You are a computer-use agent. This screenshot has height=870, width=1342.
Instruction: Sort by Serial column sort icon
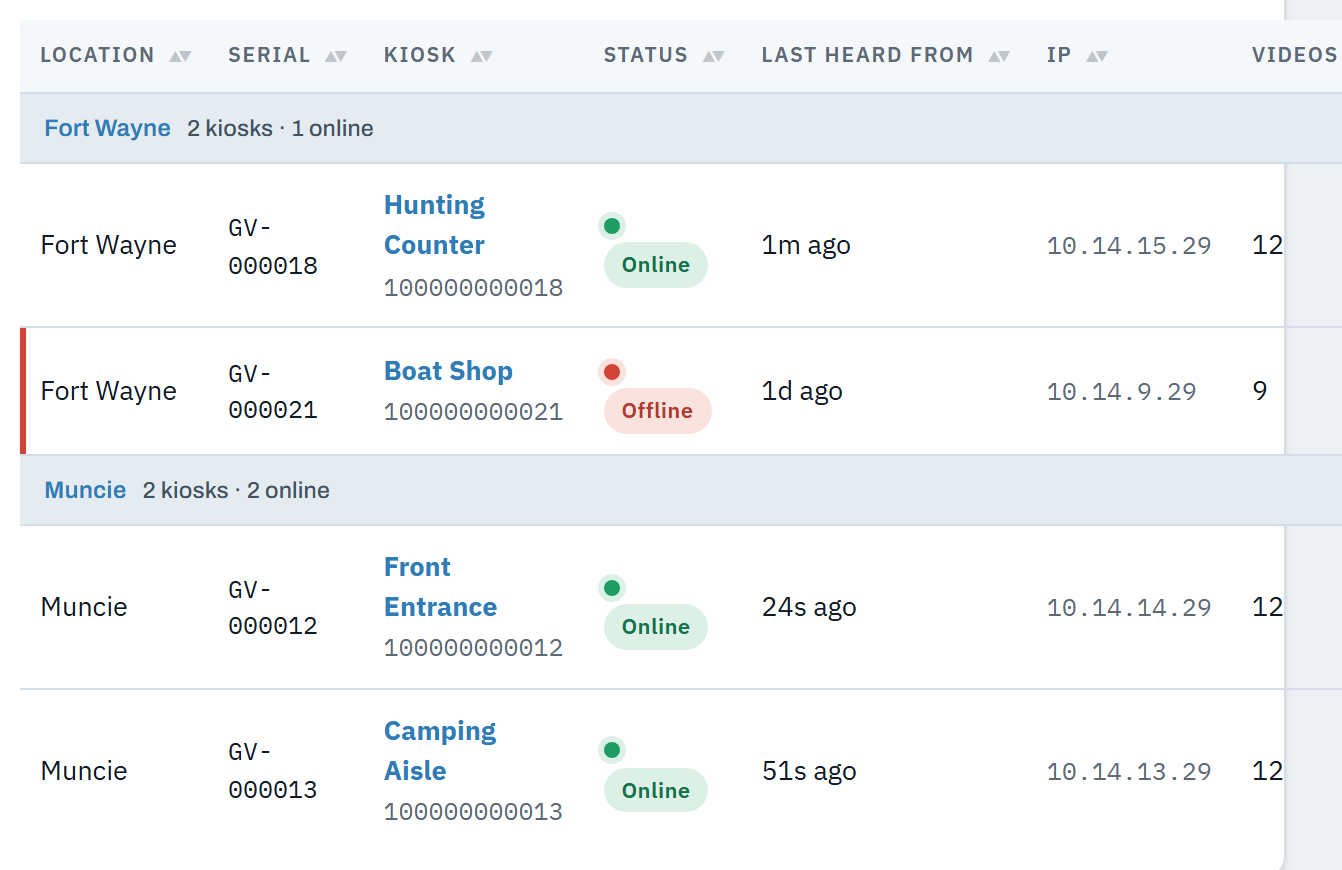336,56
